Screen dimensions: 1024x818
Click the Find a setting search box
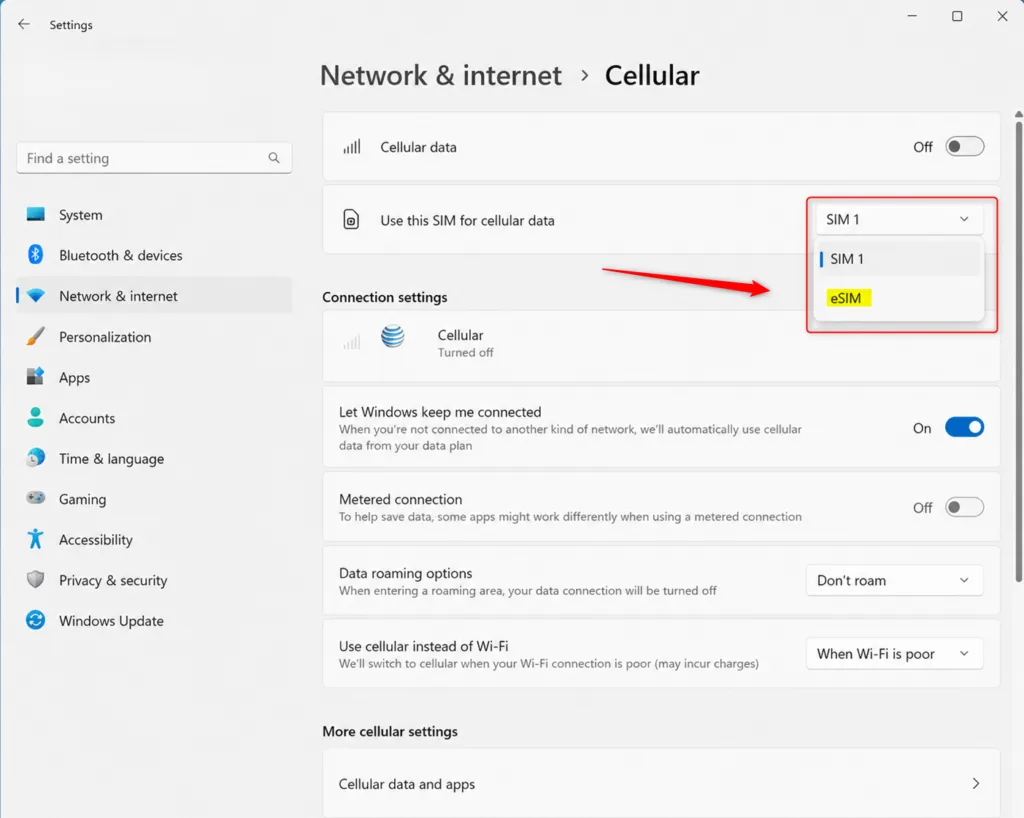[154, 158]
